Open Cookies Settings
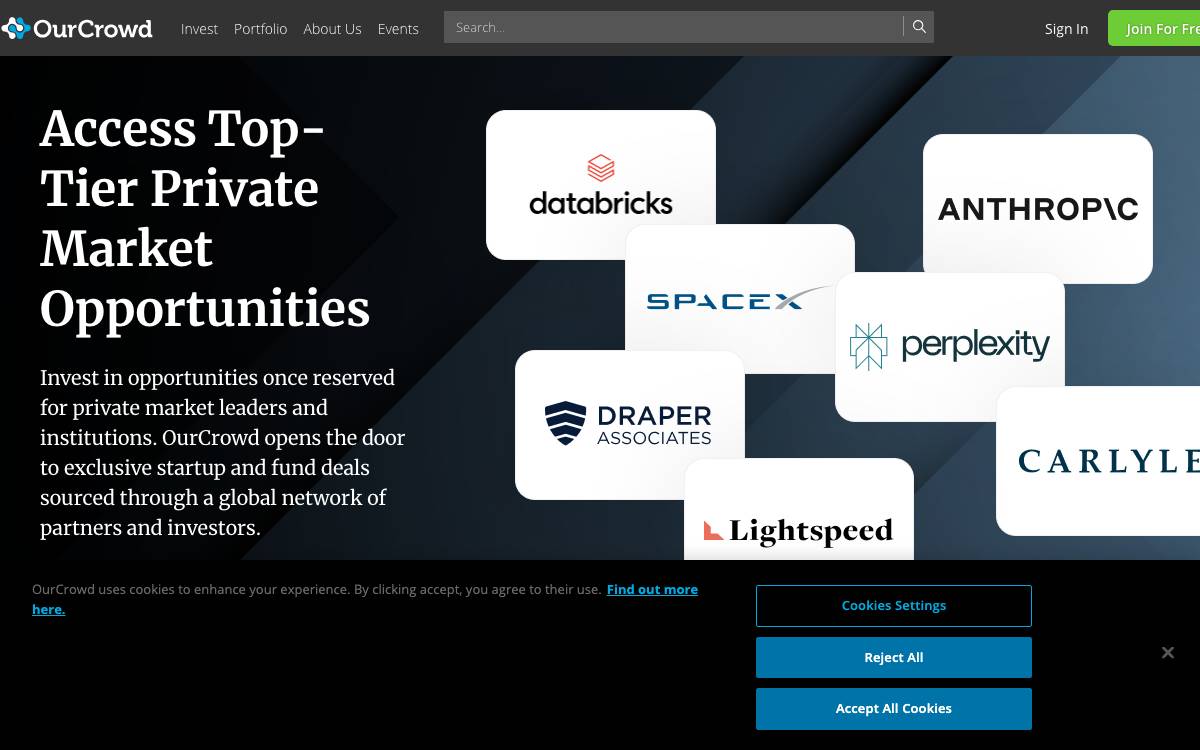The image size is (1200, 750). pos(894,606)
